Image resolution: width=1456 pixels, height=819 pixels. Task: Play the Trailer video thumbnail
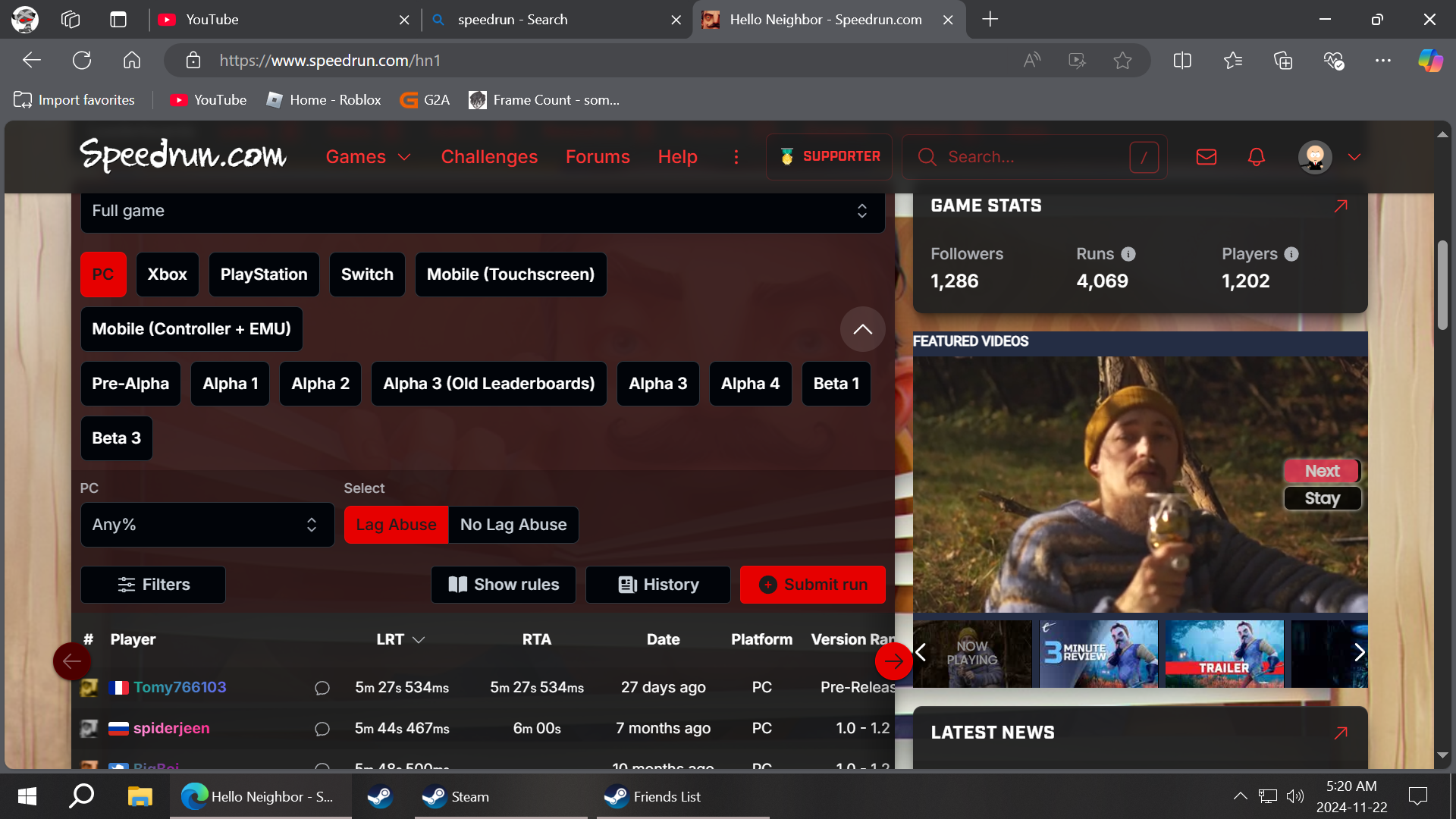1224,654
